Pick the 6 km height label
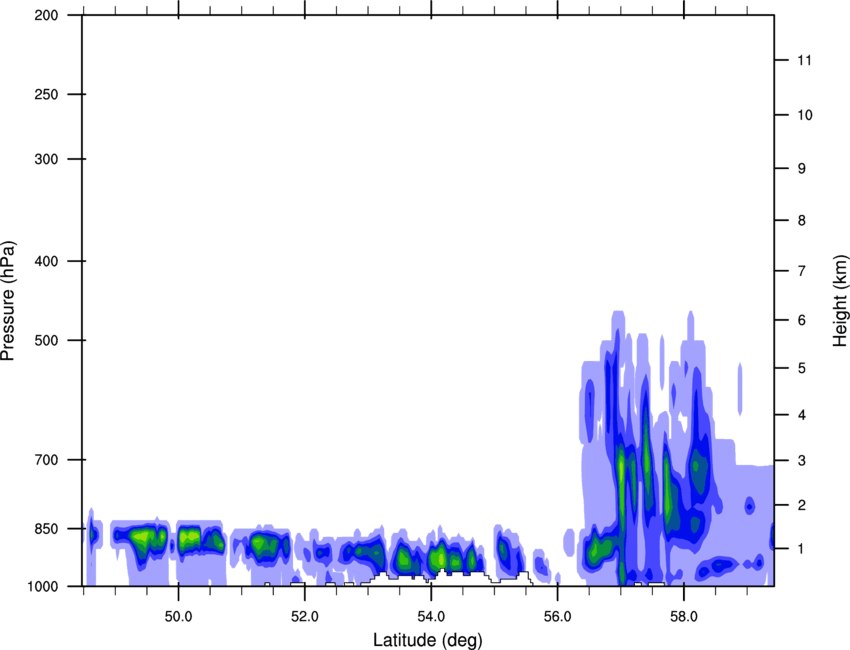 tap(801, 320)
